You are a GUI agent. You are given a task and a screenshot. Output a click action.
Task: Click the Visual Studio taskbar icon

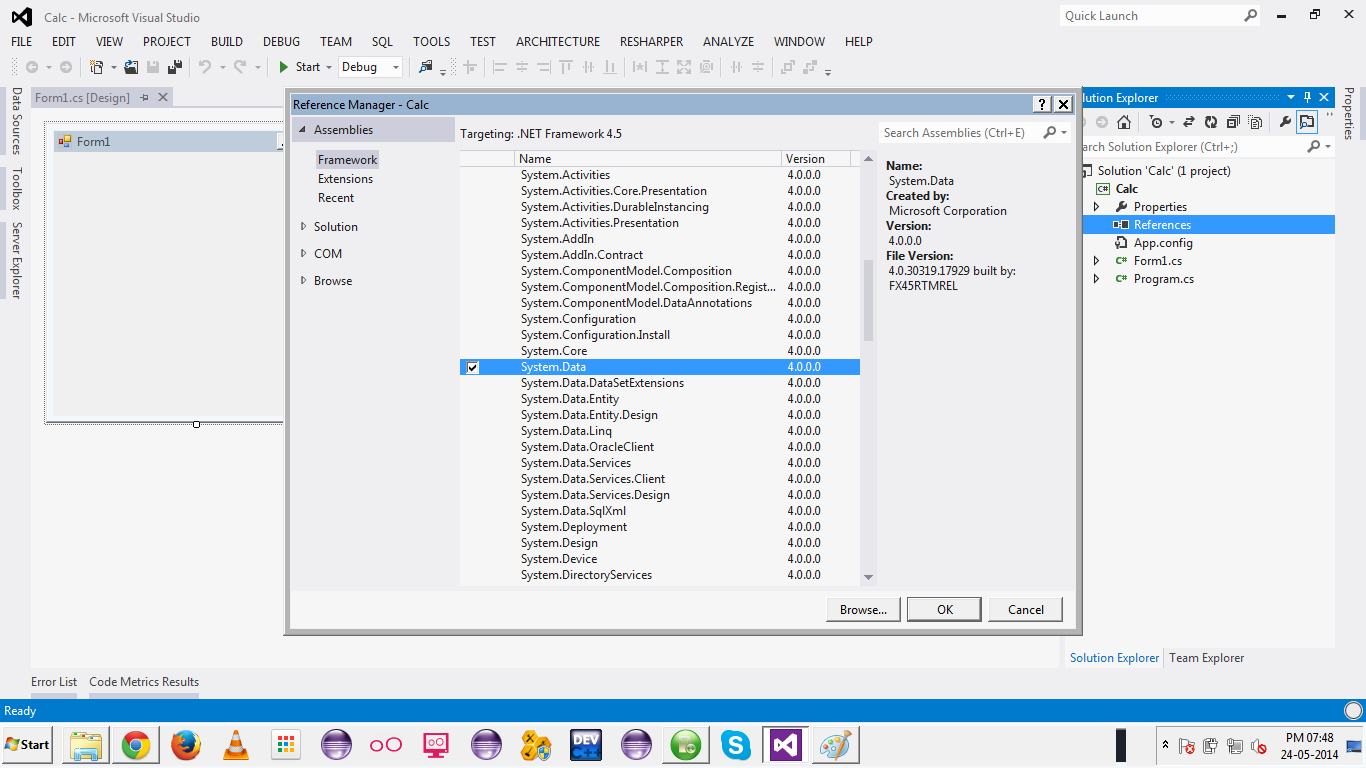(786, 745)
